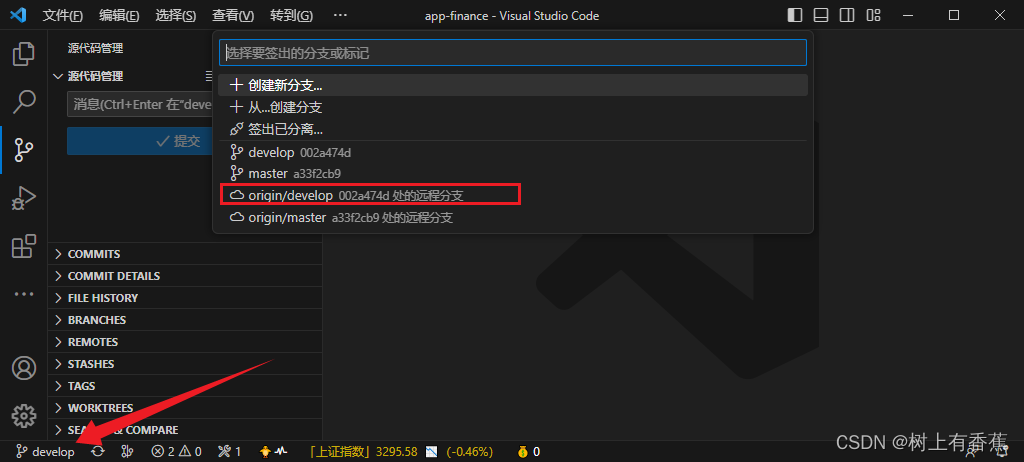Open the Accounts icon
Screen dimensions: 1024x462
pos(24,368)
